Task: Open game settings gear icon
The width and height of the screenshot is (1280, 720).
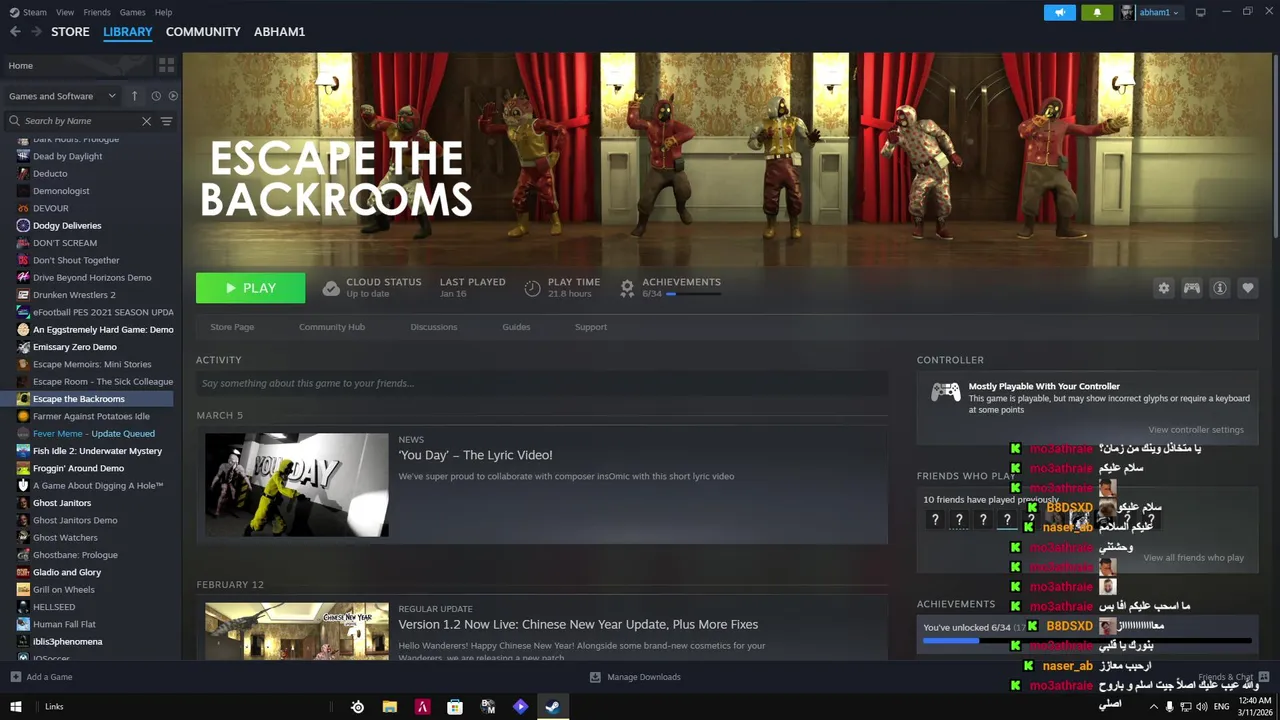Action: [1164, 288]
